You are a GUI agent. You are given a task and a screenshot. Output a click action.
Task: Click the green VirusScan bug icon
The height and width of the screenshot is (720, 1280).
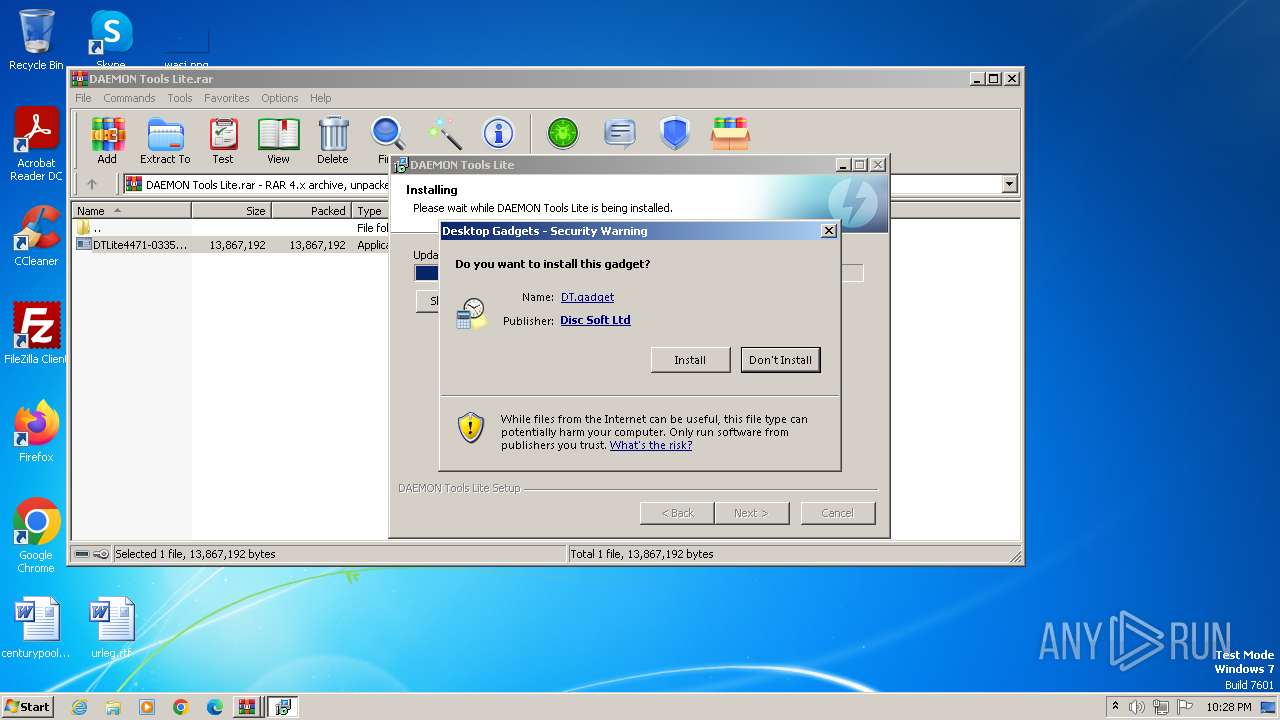click(563, 133)
